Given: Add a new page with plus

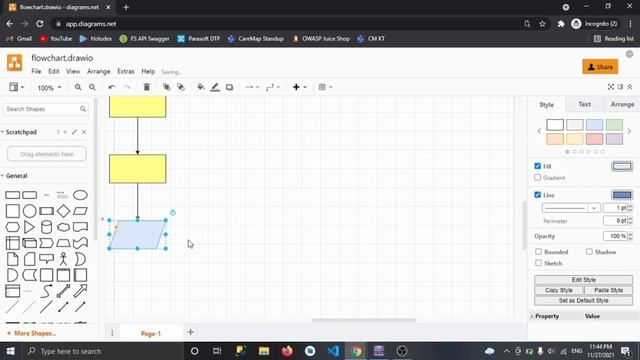Looking at the screenshot, I should [191, 332].
